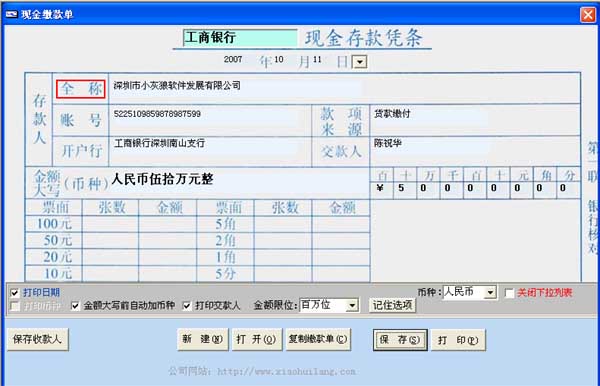Click the 全称 label
The width and height of the screenshot is (600, 386).
click(81, 89)
